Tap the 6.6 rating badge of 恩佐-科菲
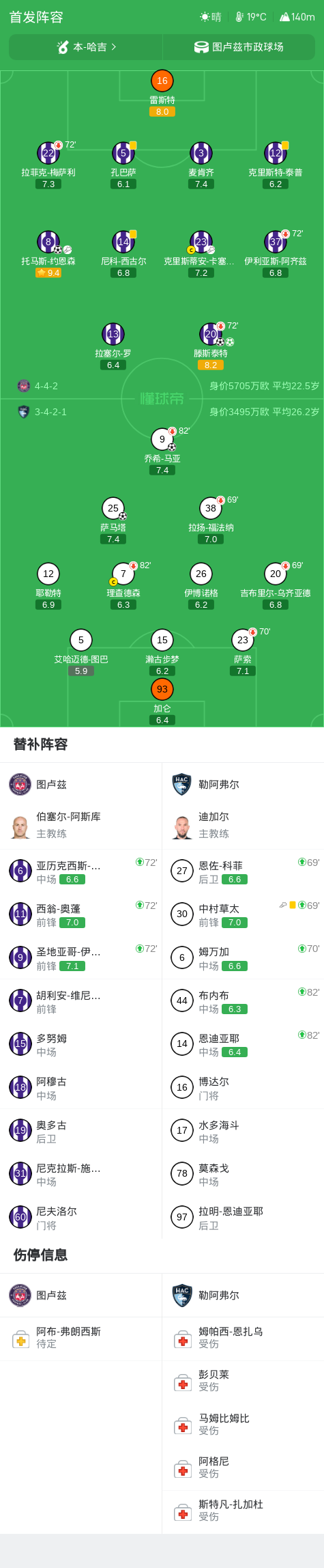 [x=235, y=880]
